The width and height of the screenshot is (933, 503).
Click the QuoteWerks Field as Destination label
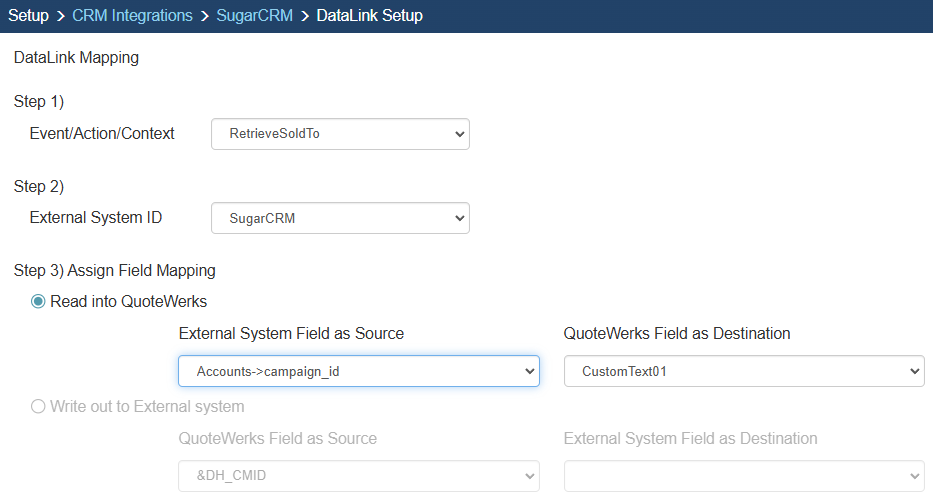pos(677,334)
